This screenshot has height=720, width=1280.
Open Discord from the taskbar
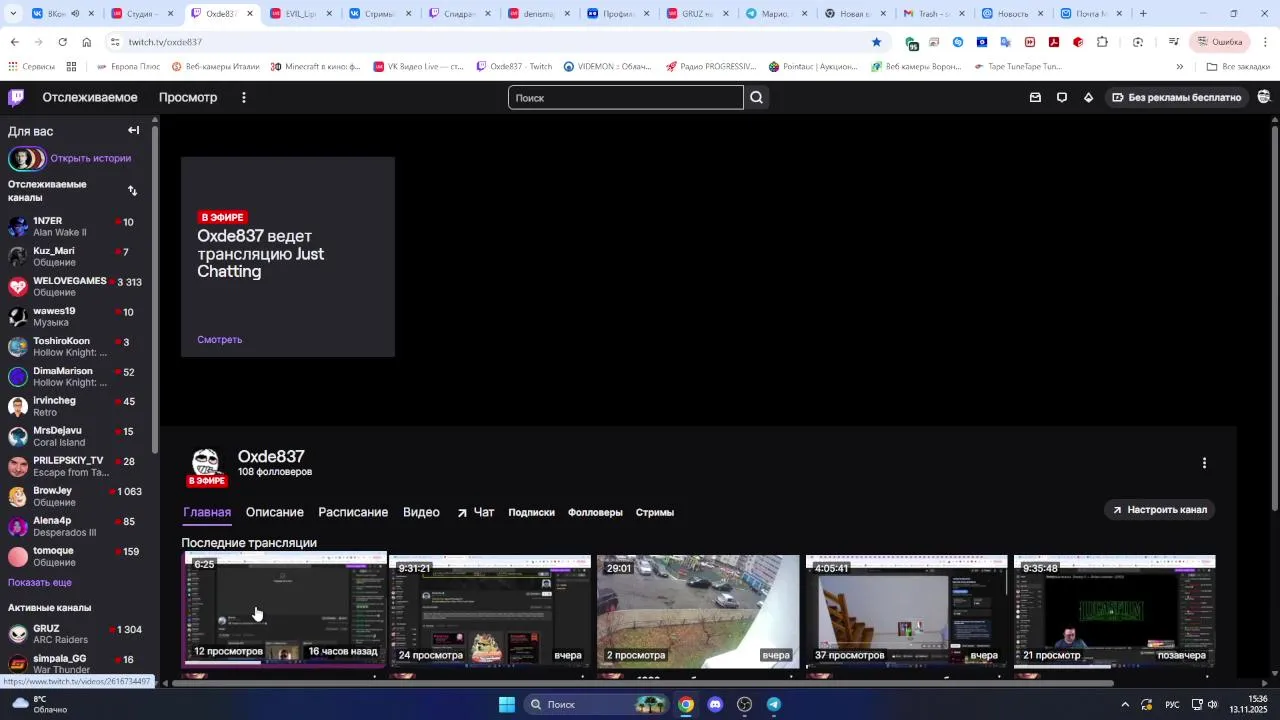click(x=715, y=704)
